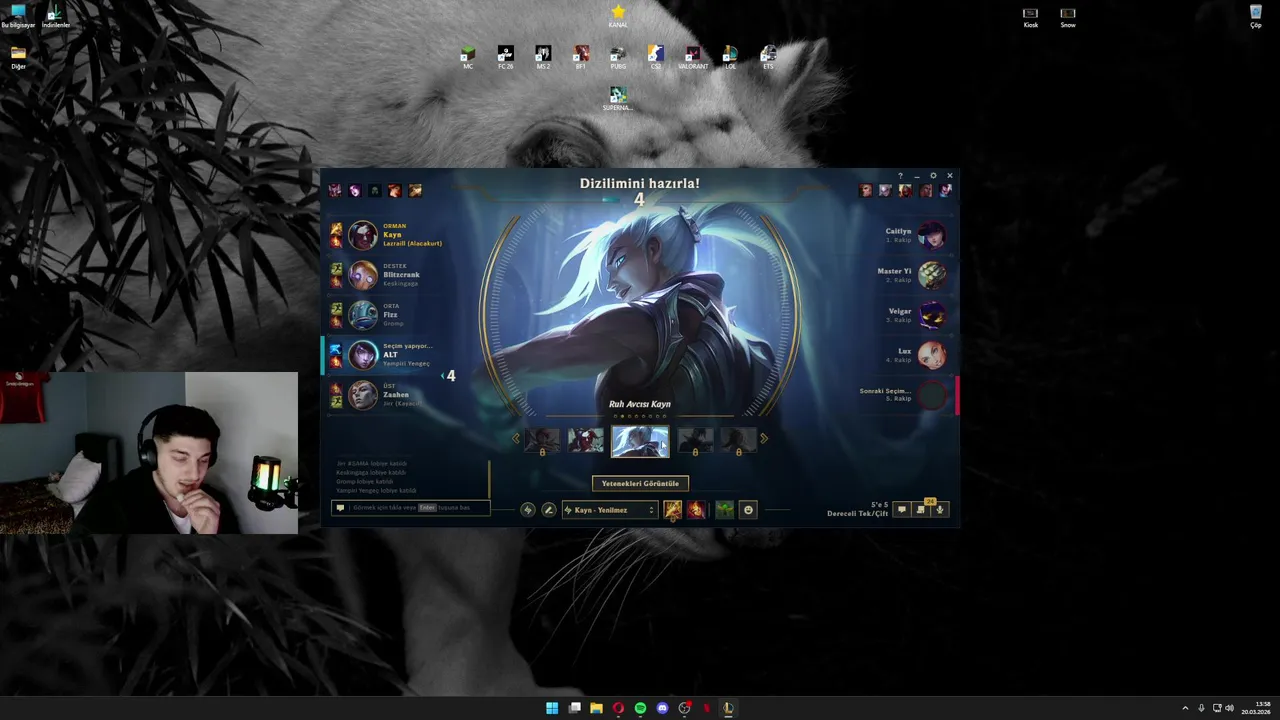Open the MC Minecraft desktop shortcut

coord(467,57)
